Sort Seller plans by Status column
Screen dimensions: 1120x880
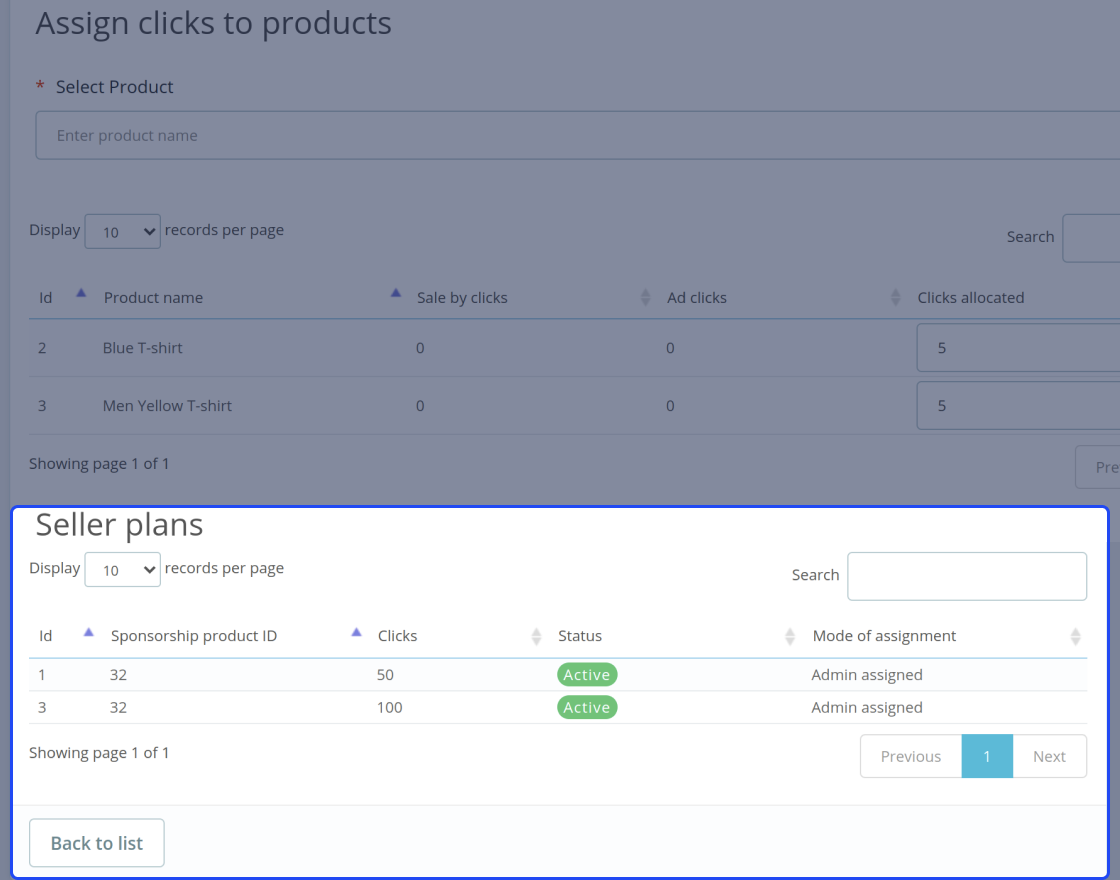[x=675, y=636]
